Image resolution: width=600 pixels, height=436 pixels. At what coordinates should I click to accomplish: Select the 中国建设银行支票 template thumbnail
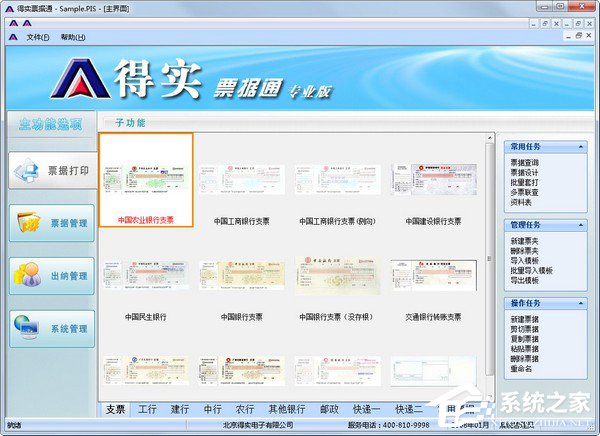pos(434,179)
